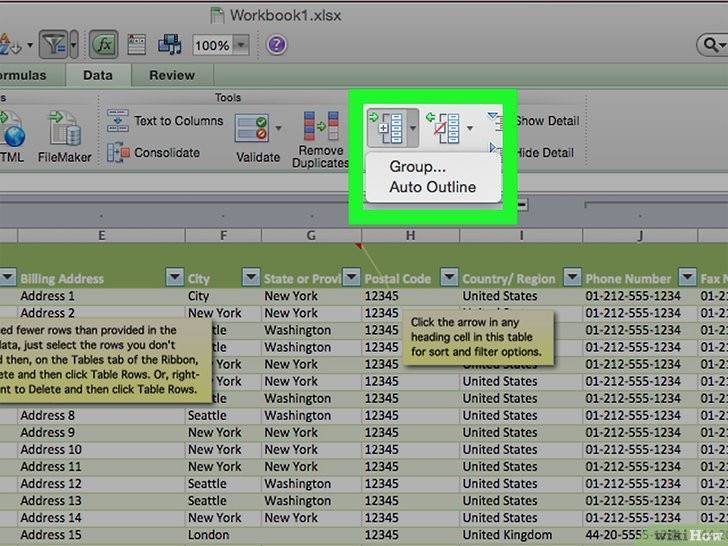Choose Group... from the dropdown menu
Image resolution: width=728 pixels, height=546 pixels.
[417, 168]
